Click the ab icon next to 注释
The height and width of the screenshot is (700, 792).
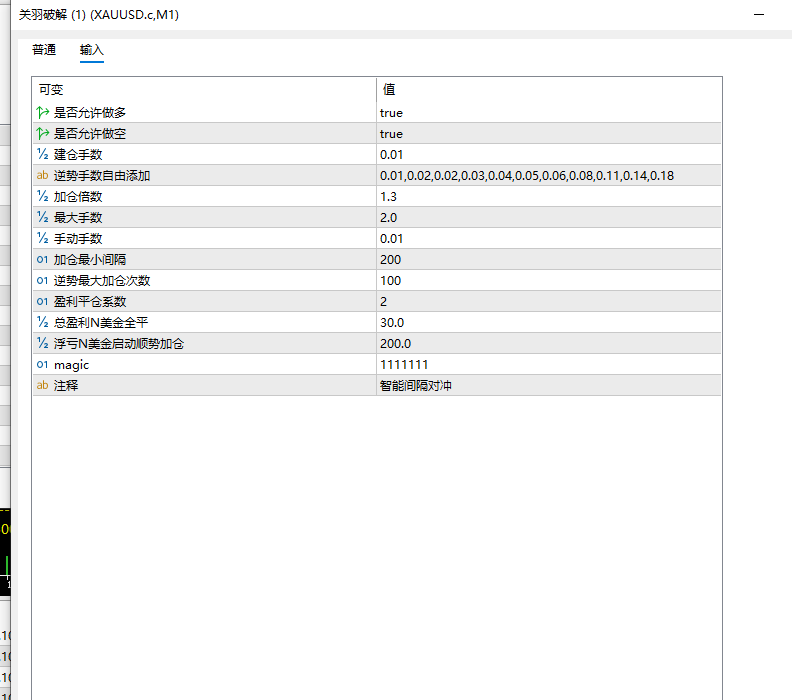(x=42, y=385)
